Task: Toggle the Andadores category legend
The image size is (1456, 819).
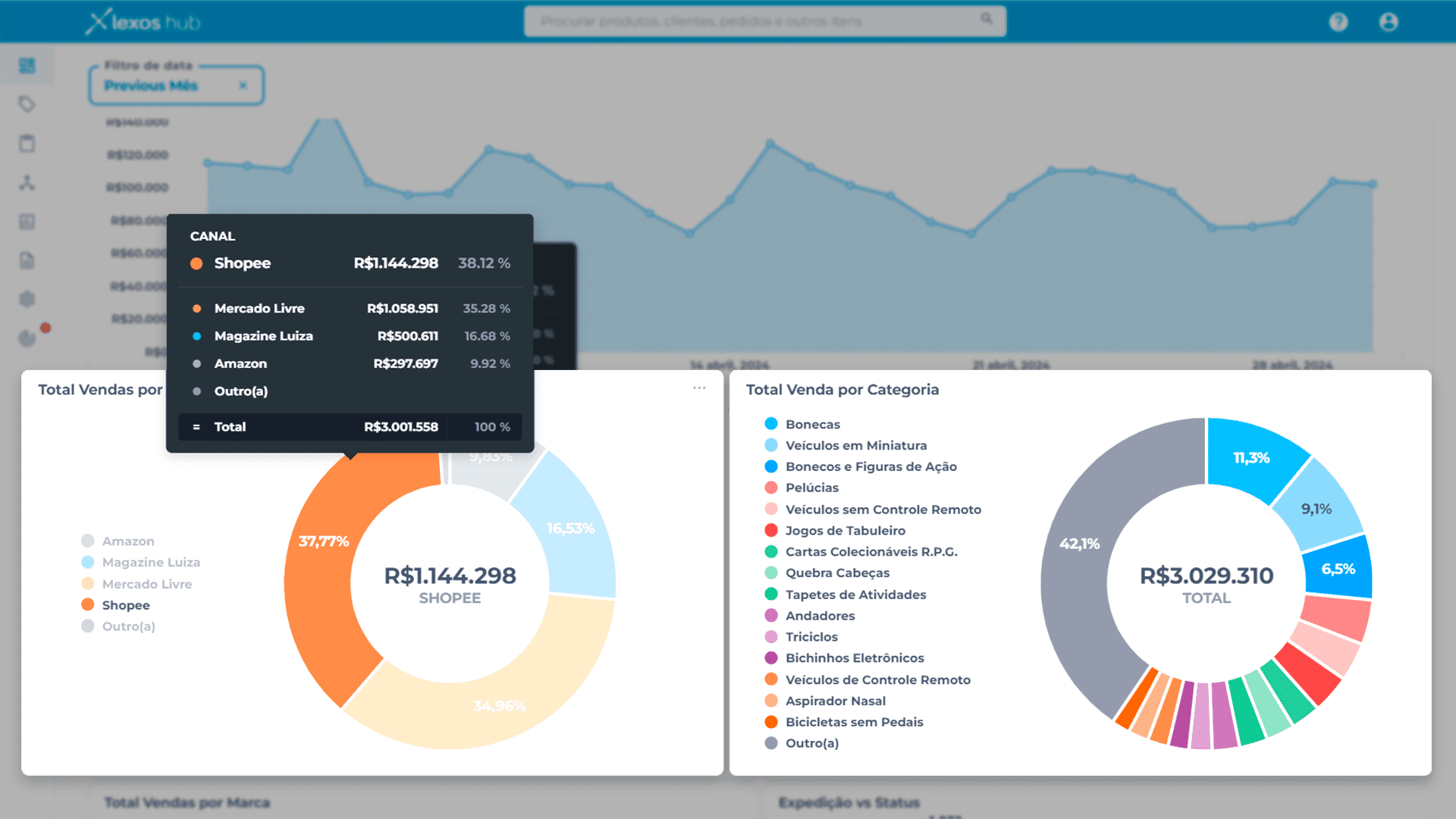Action: [810, 616]
